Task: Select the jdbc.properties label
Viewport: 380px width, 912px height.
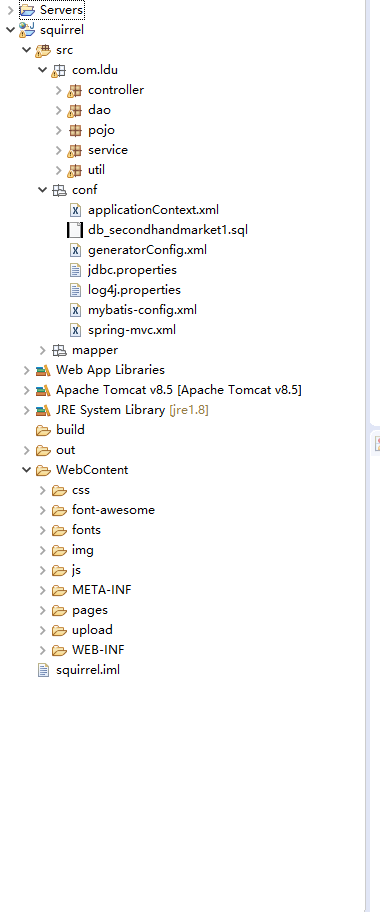Action: click(x=133, y=270)
